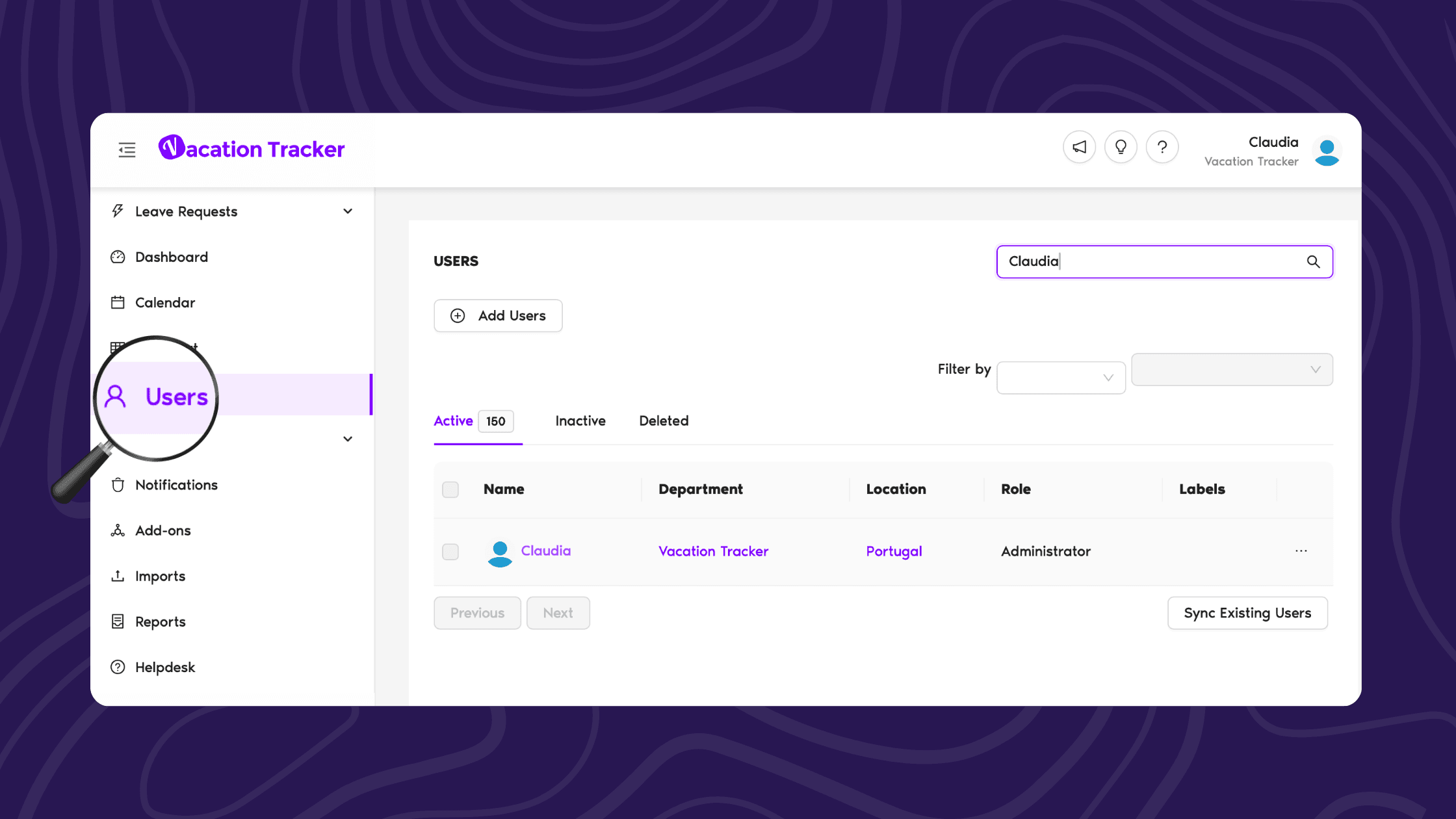Click the search magnifier icon

(1313, 261)
